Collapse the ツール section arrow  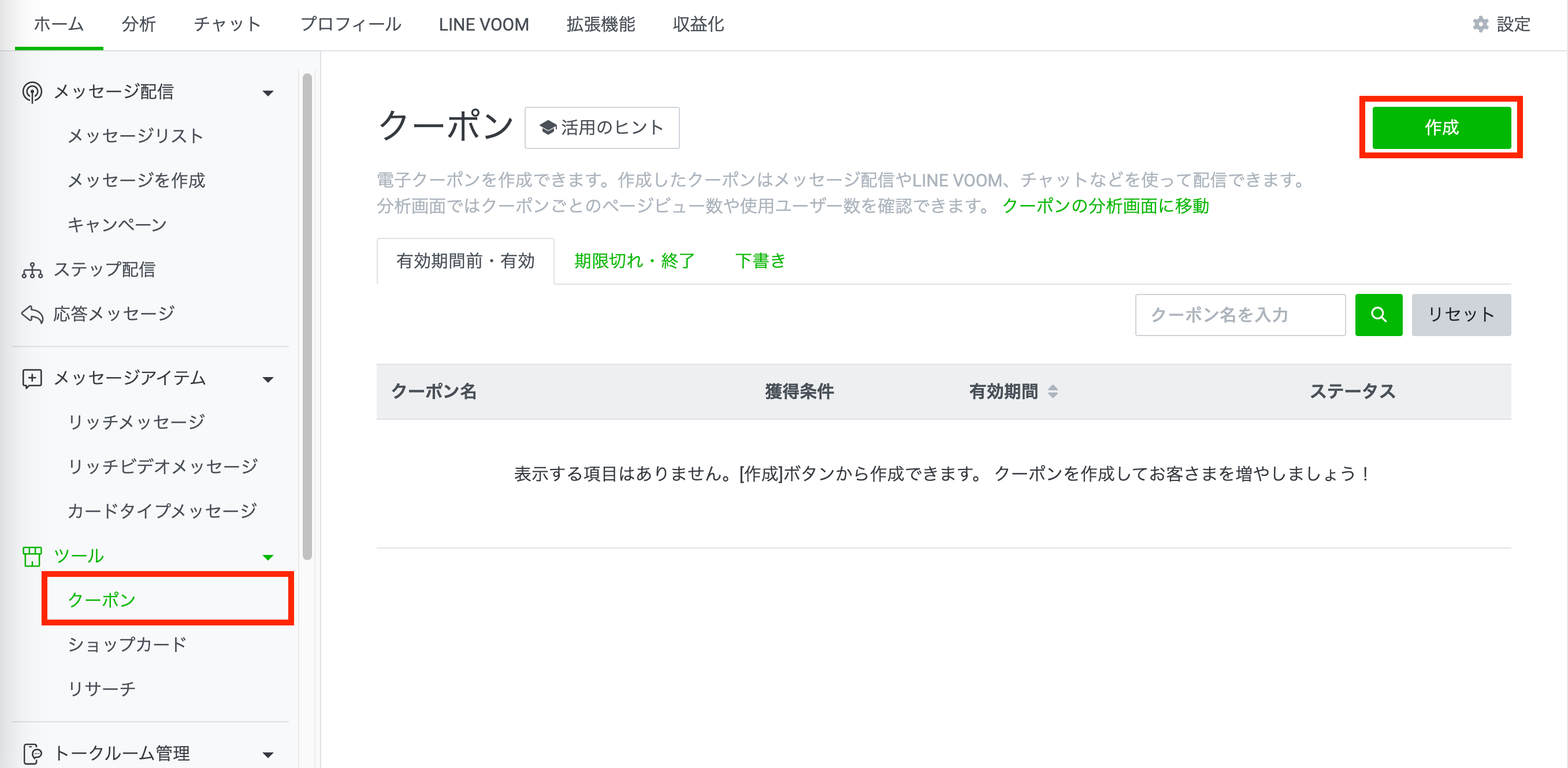[x=268, y=557]
